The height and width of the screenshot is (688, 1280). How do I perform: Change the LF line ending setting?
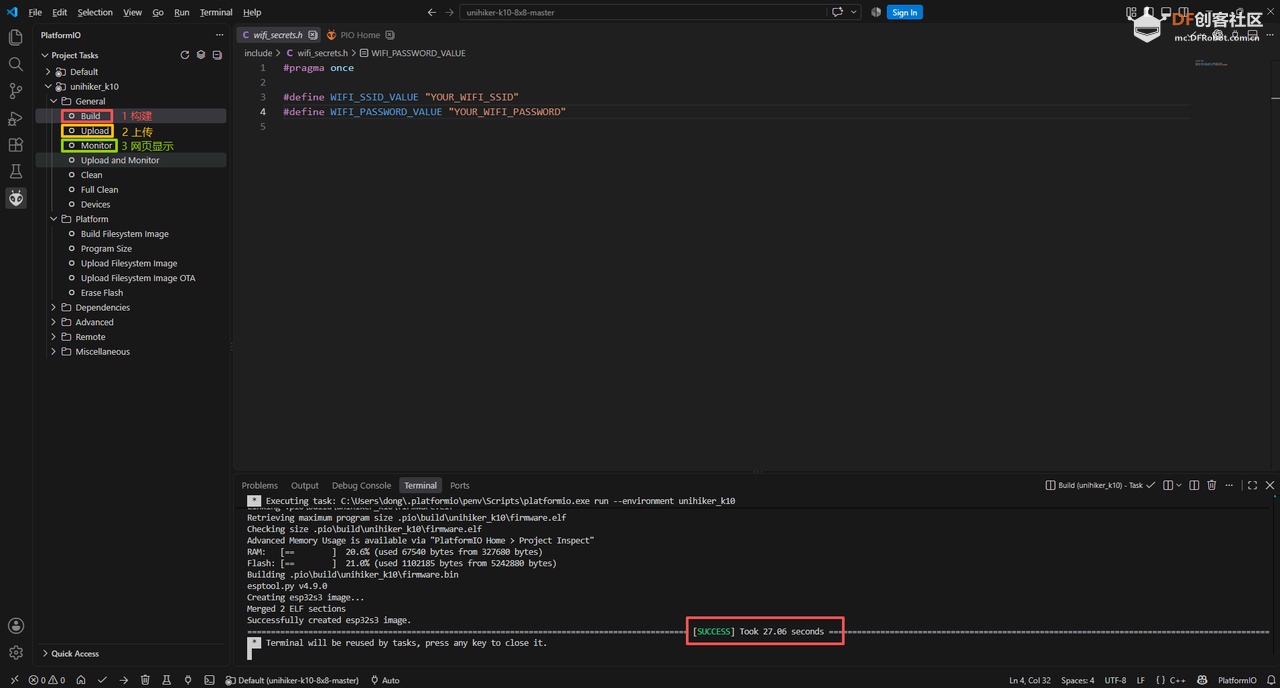pos(1141,680)
